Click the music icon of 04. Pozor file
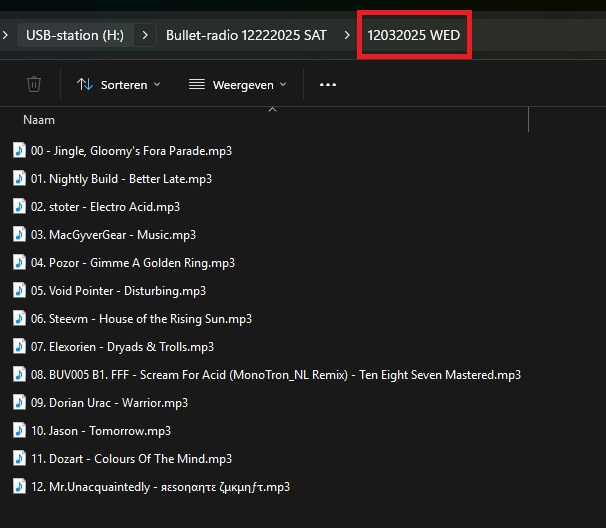This screenshot has height=528, width=606. tap(19, 262)
